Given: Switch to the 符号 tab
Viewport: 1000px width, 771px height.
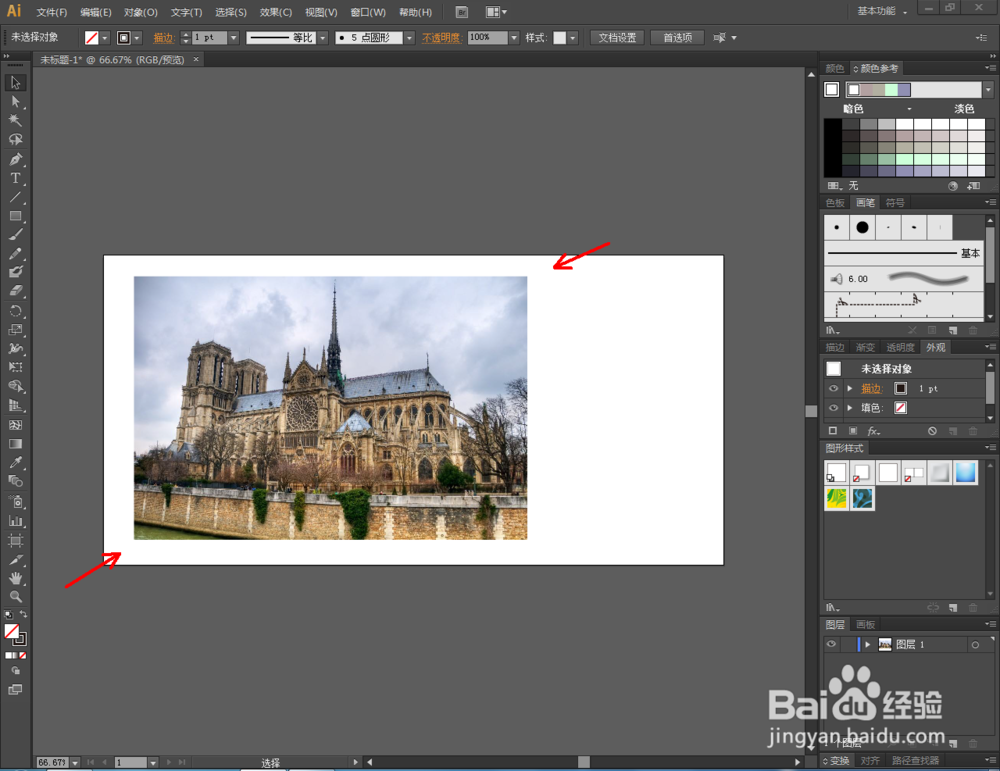Looking at the screenshot, I should tap(895, 203).
